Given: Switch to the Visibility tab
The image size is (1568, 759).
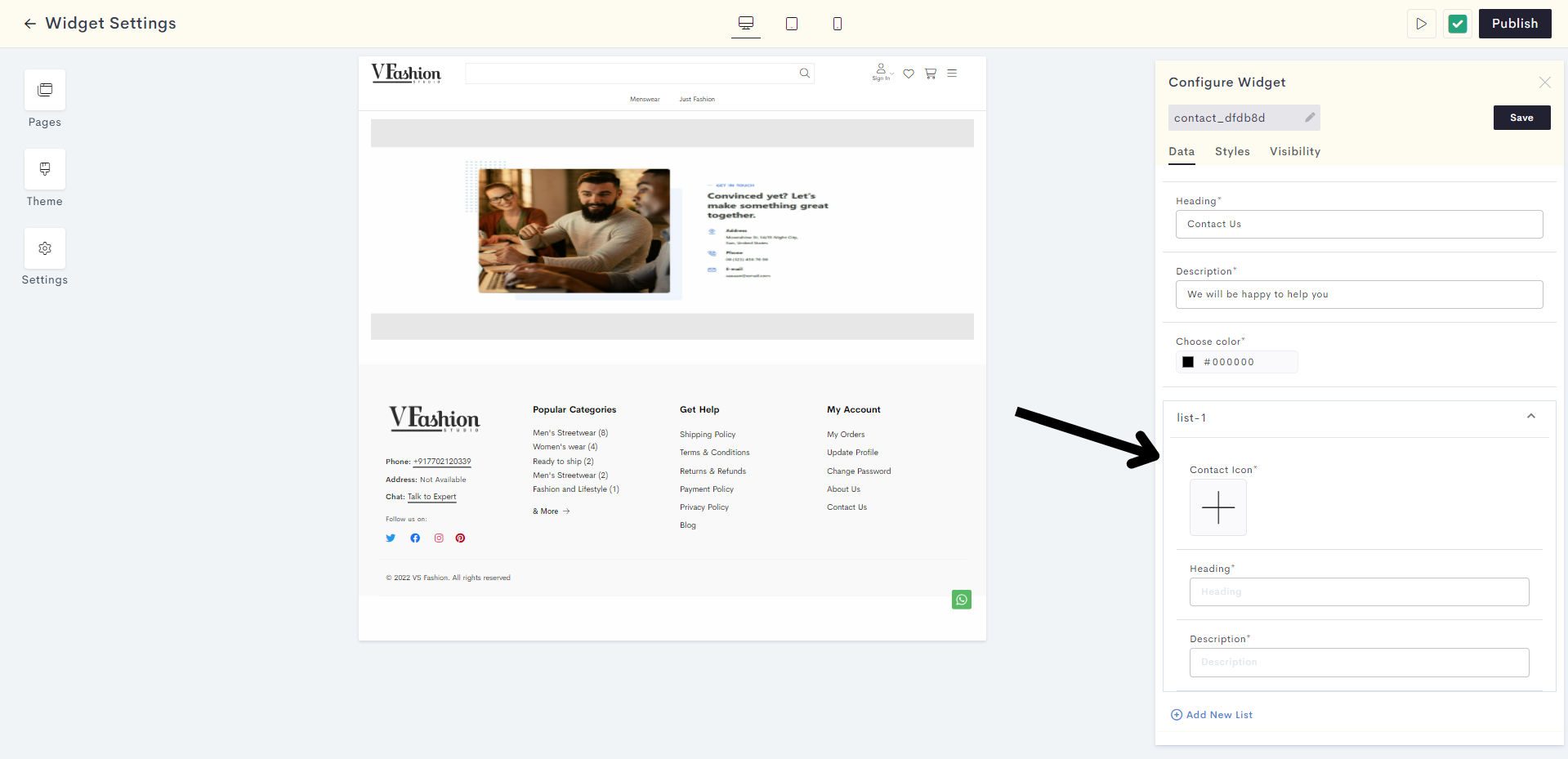Looking at the screenshot, I should pyautogui.click(x=1295, y=152).
